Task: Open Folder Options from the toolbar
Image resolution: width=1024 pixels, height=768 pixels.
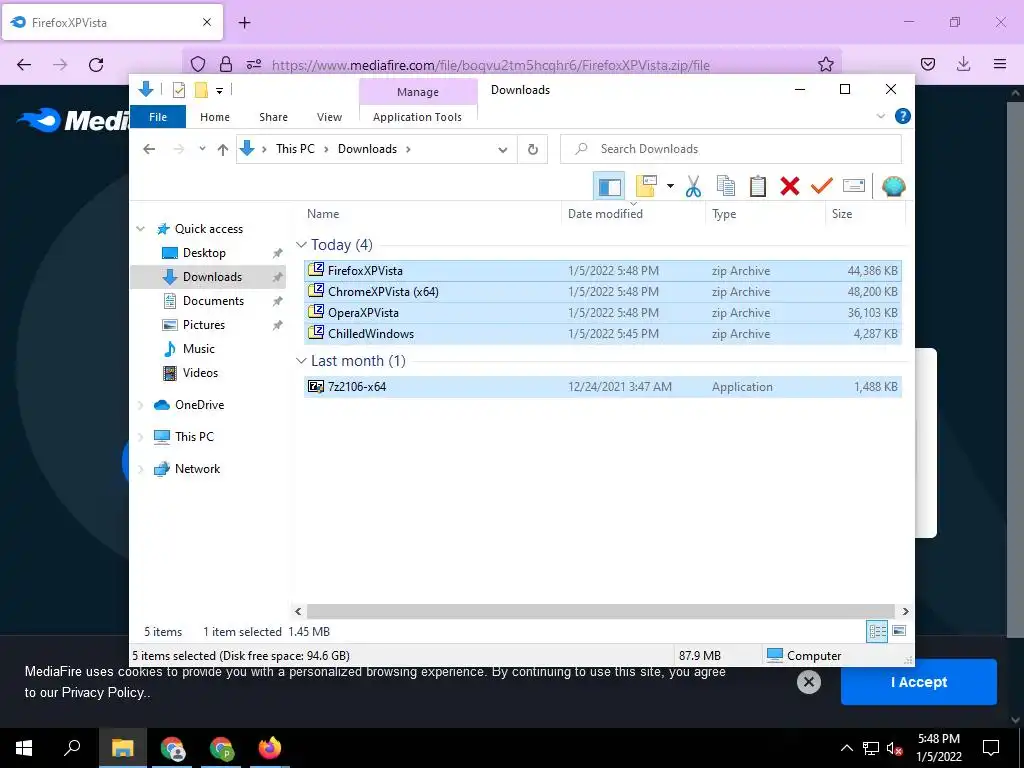Action: tap(646, 186)
